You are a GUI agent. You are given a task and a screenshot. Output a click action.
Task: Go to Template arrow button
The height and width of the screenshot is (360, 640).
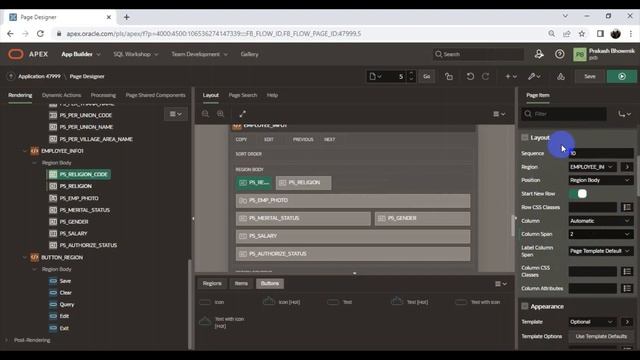pos(627,322)
